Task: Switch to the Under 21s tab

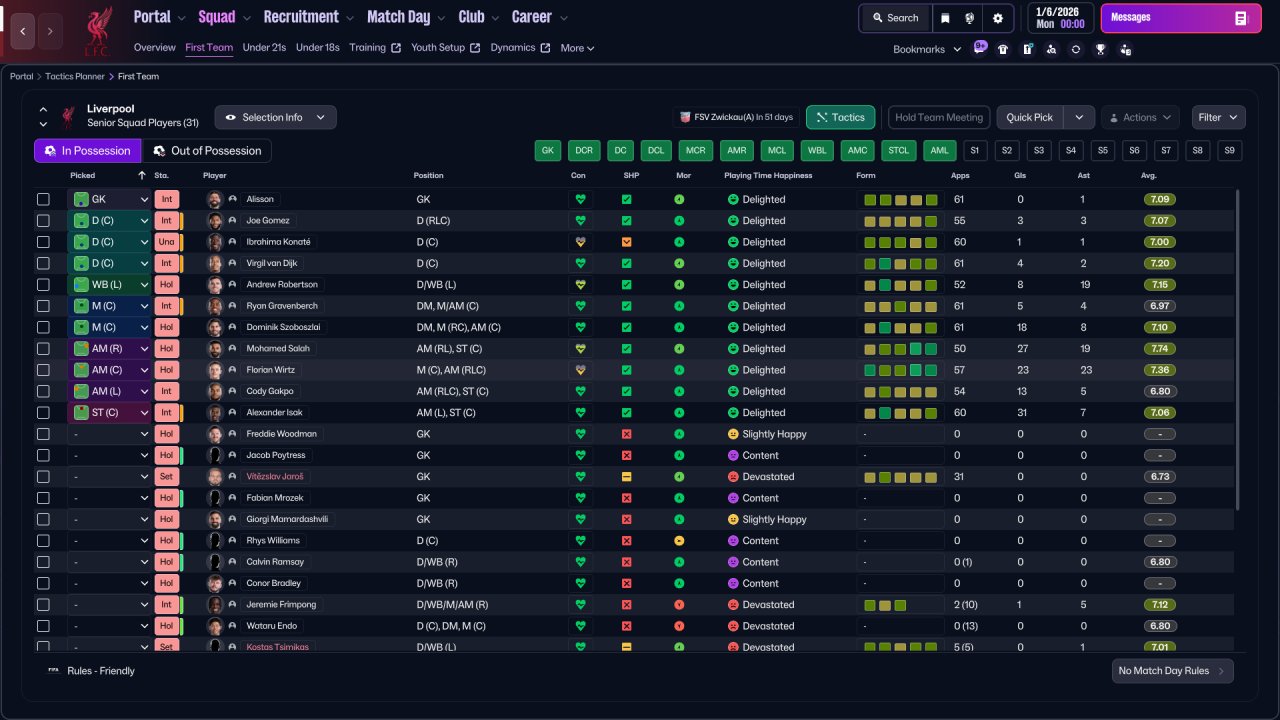Action: tap(265, 48)
